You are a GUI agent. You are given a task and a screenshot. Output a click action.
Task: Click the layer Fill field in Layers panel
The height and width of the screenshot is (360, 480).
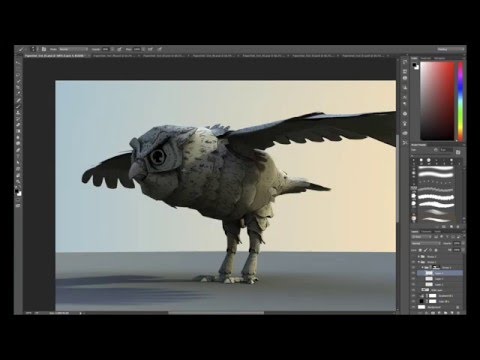pos(457,250)
